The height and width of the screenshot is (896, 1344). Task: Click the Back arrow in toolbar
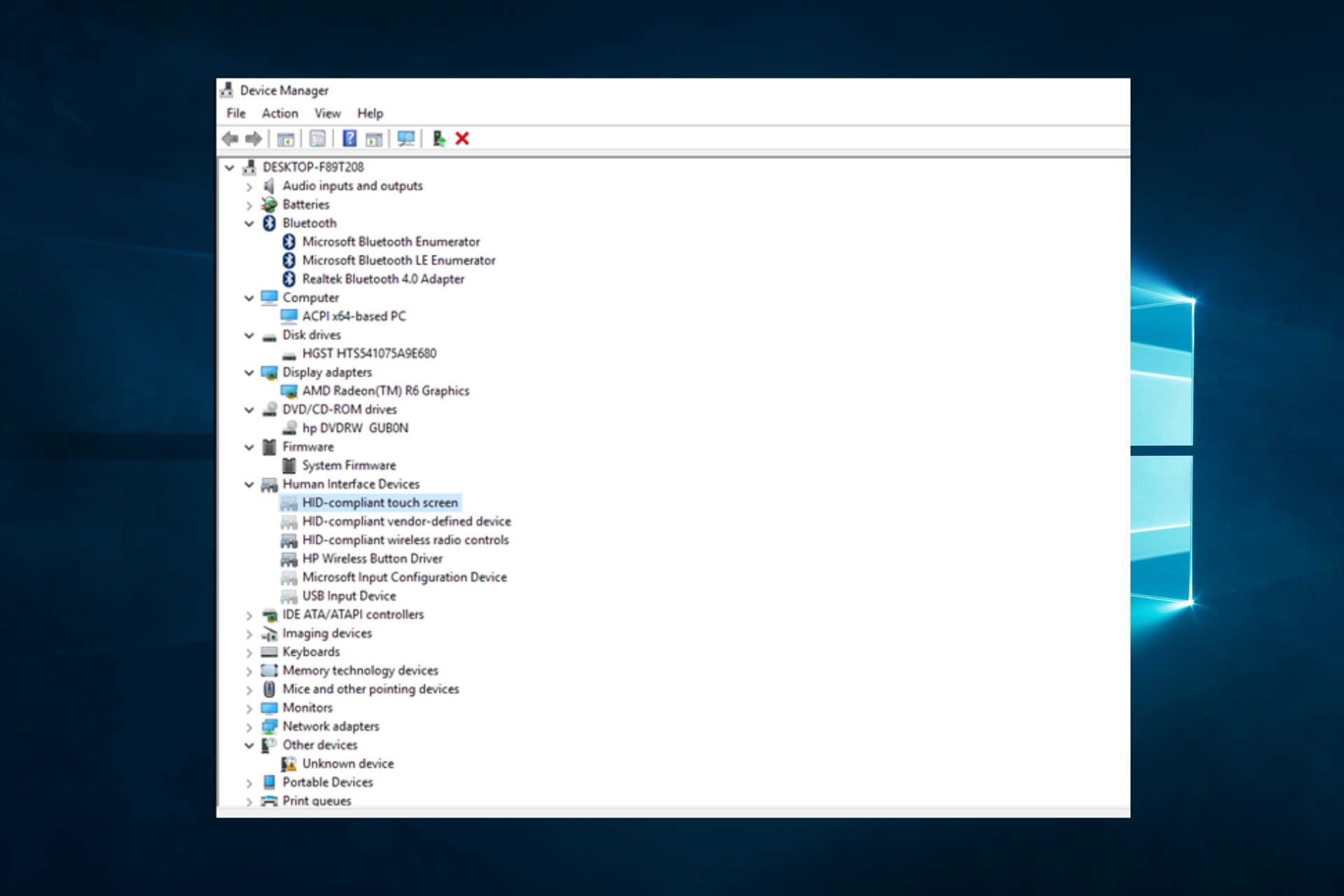[x=230, y=139]
